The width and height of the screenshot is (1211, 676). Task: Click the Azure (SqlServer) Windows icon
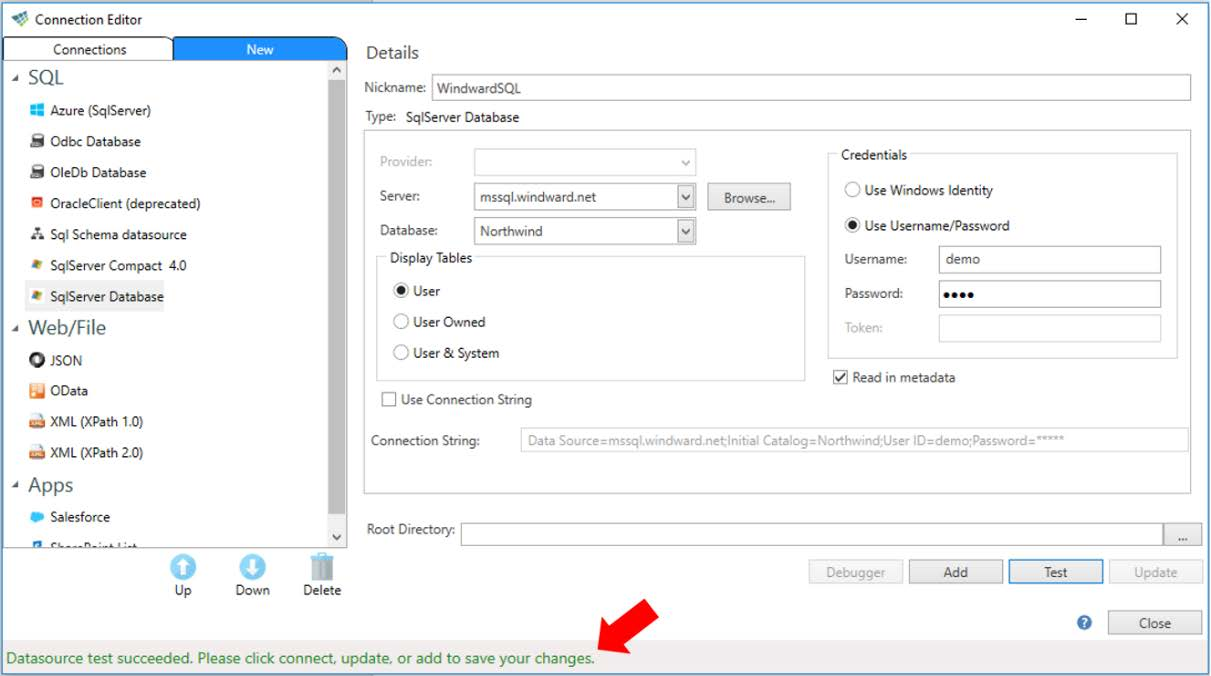[37, 110]
